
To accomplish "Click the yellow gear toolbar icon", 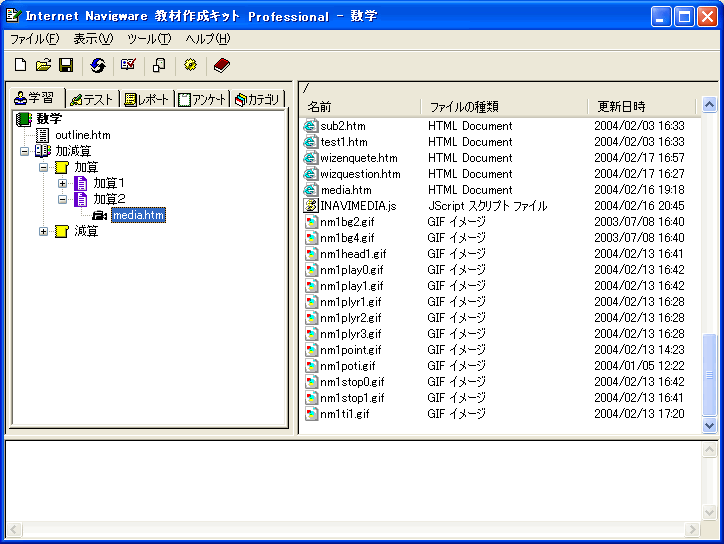I will click(190, 65).
